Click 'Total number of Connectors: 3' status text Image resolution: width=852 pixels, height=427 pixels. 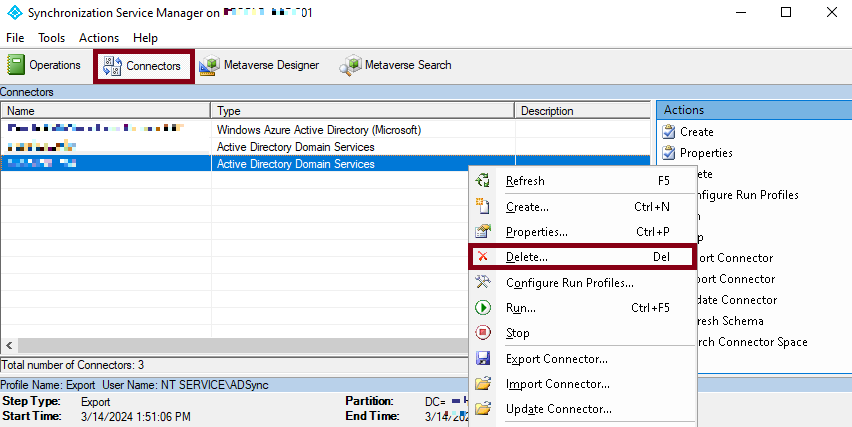[x=73, y=365]
